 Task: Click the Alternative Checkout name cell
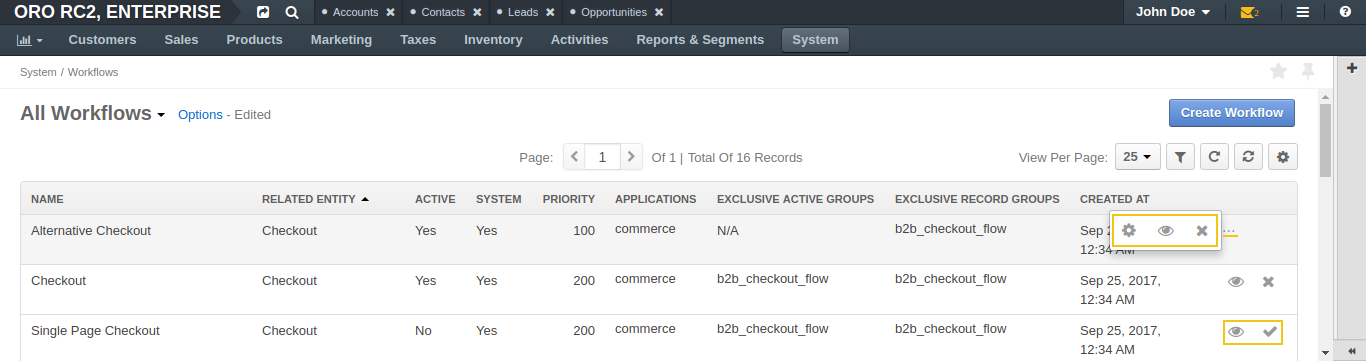pos(91,230)
